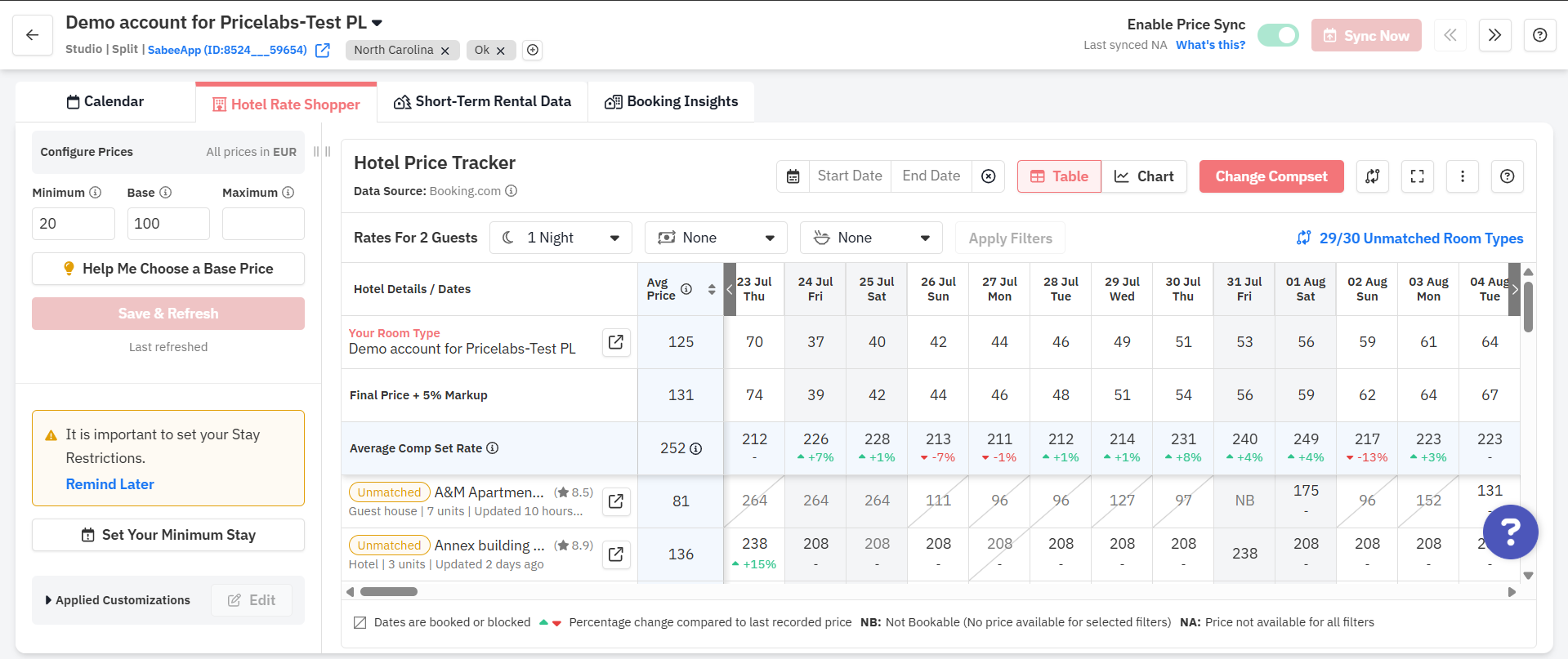This screenshot has height=659, width=1568.
Task: Switch to Chart view
Action: [1144, 176]
